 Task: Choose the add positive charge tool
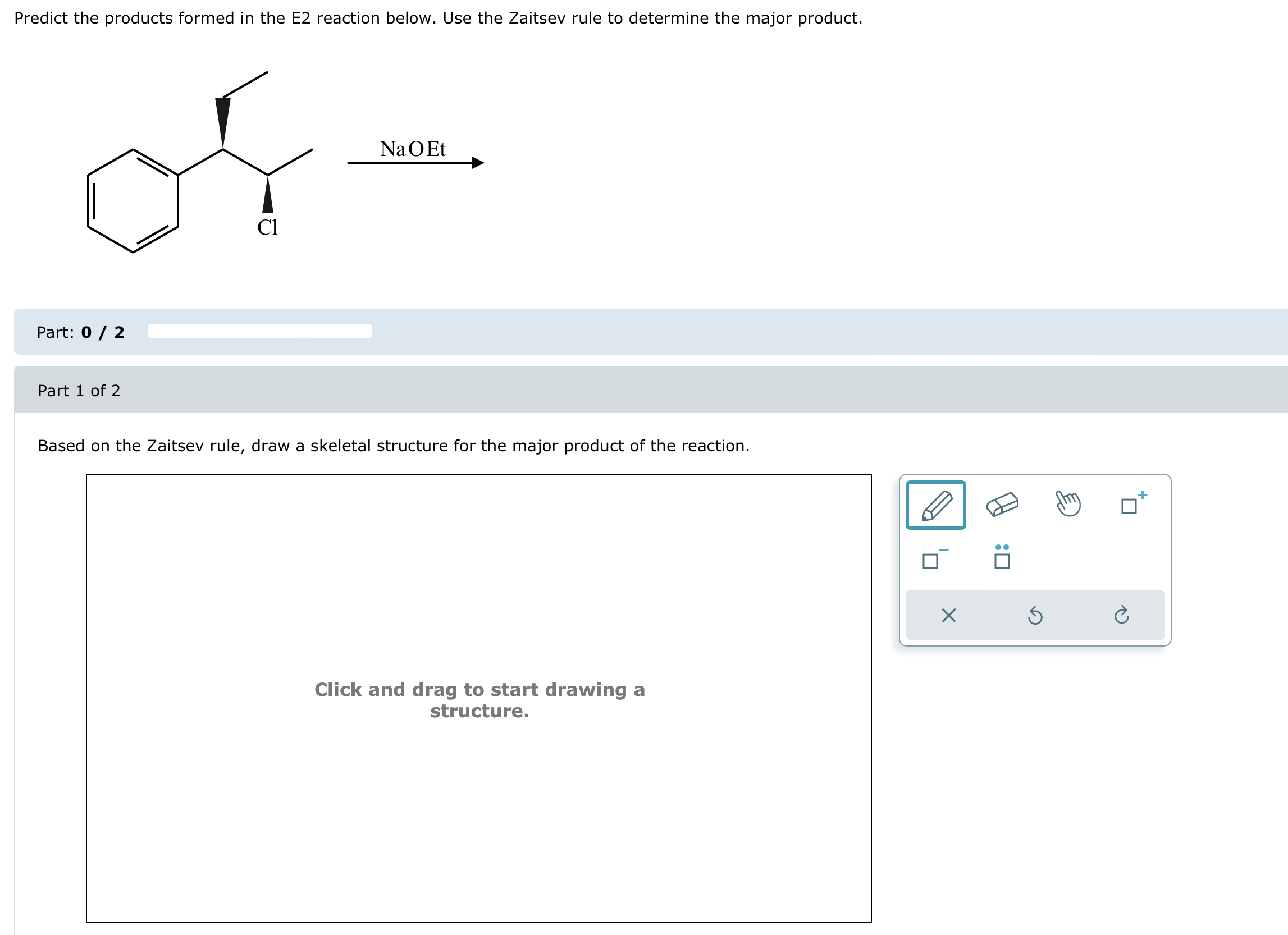point(1132,504)
